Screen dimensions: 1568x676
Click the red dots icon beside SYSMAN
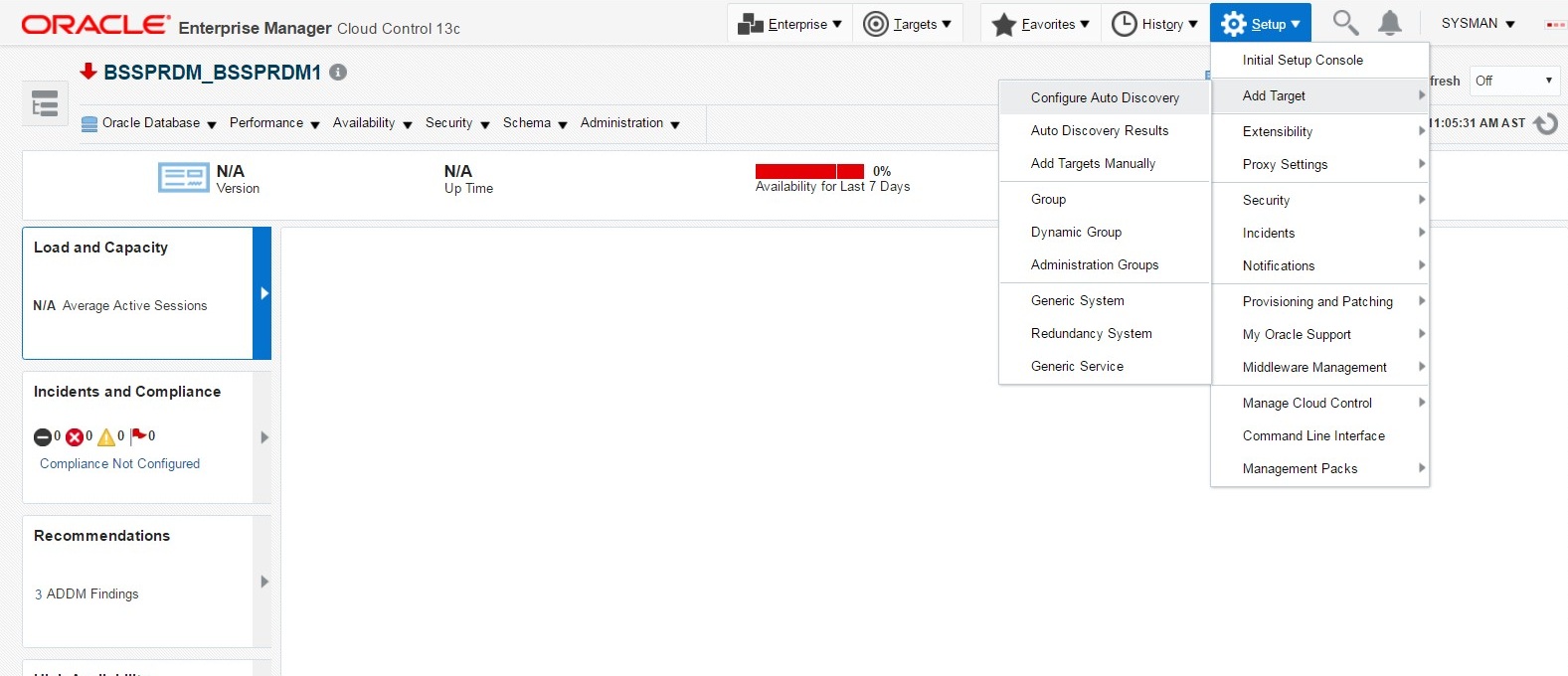click(1556, 25)
